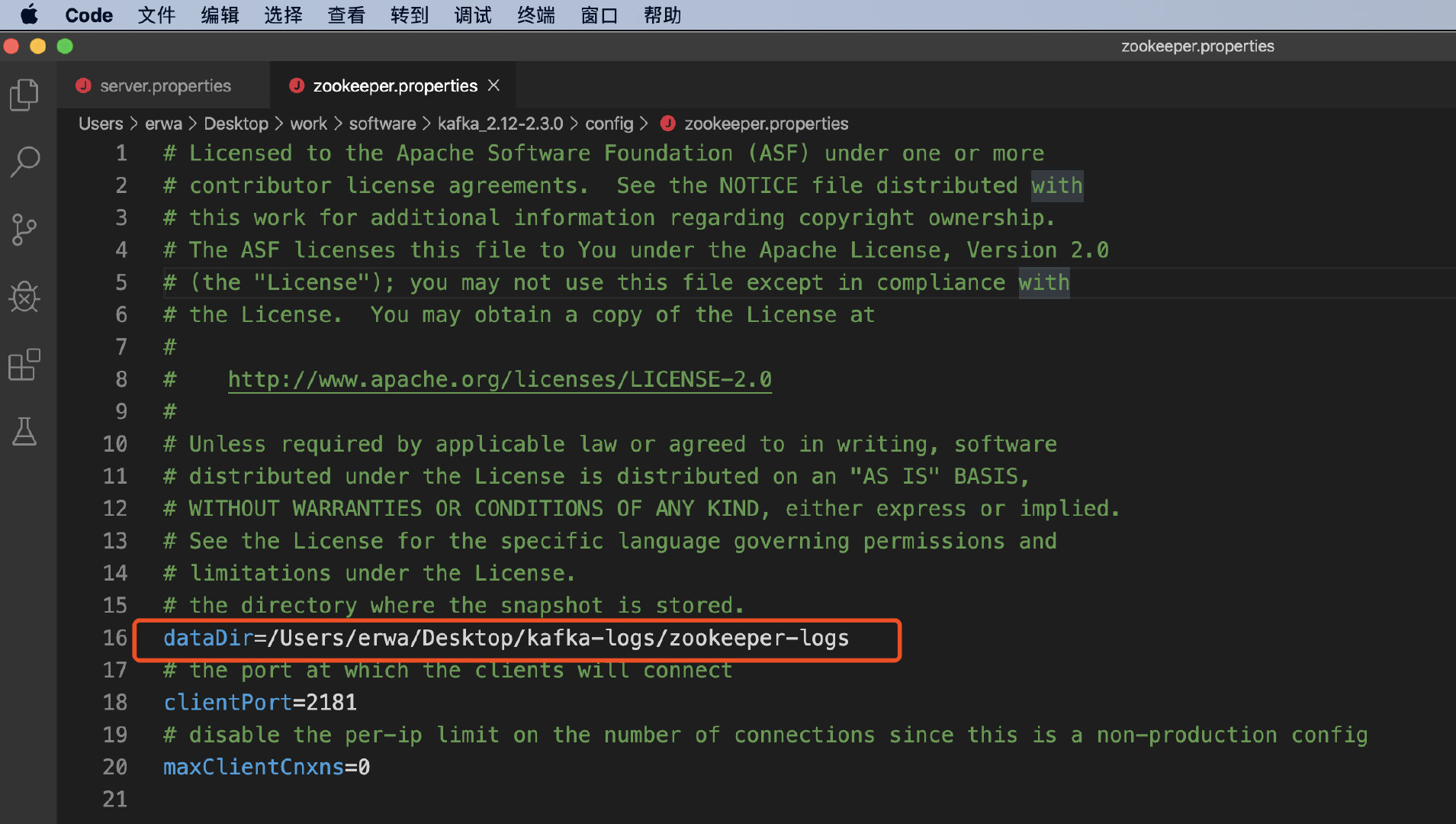Open the 终端 menu

pos(536,14)
